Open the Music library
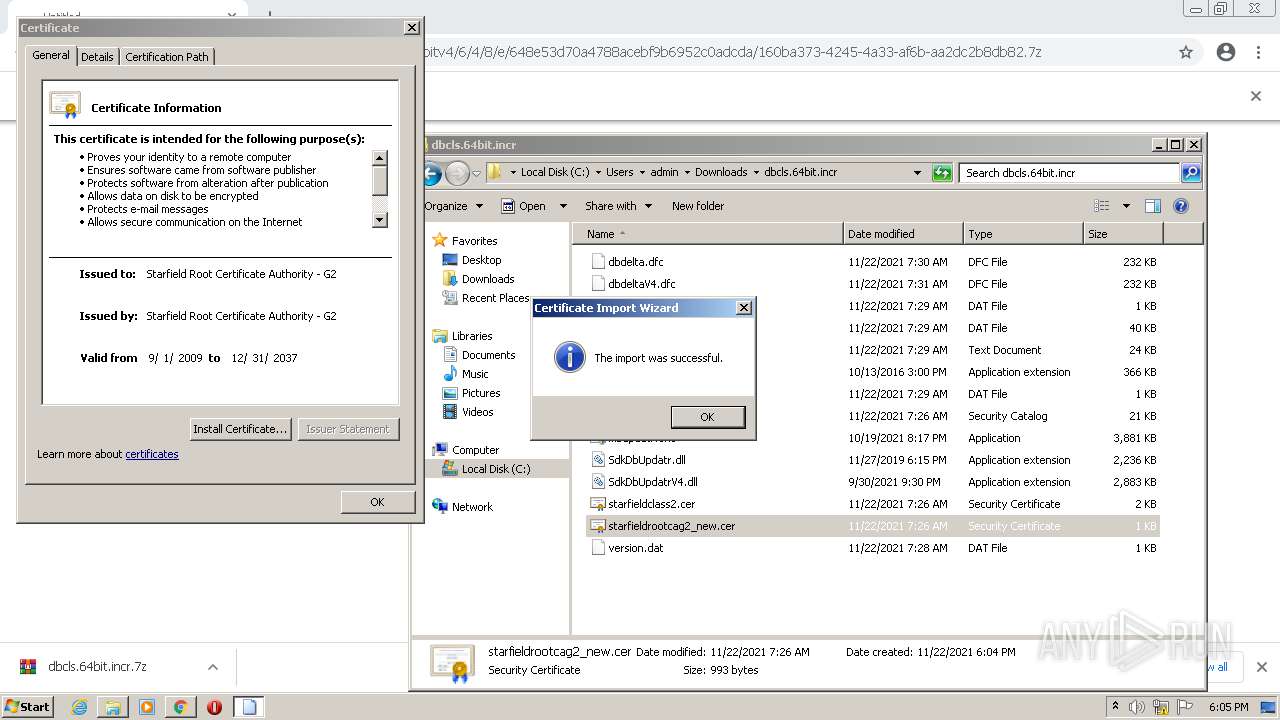This screenshot has width=1280, height=720. 475,374
